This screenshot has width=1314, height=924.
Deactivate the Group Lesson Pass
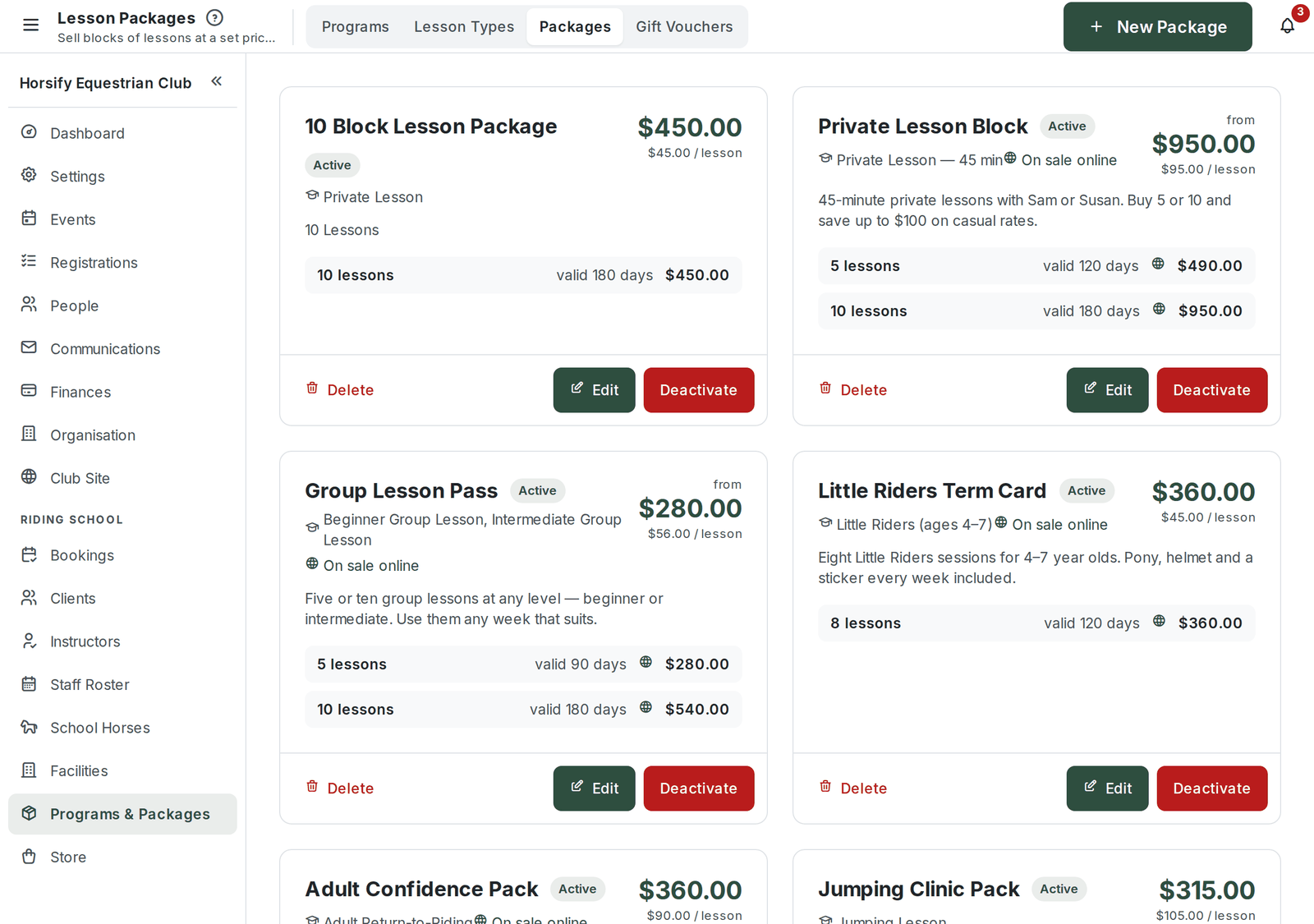coord(699,788)
